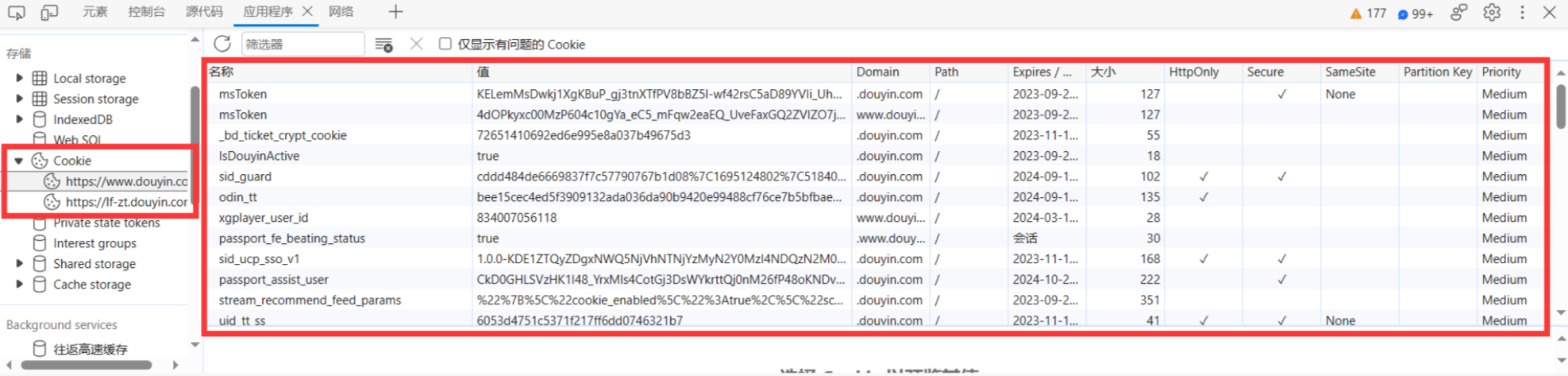Select Cache storage item
Screen dimensions: 1568x376
[x=92, y=285]
